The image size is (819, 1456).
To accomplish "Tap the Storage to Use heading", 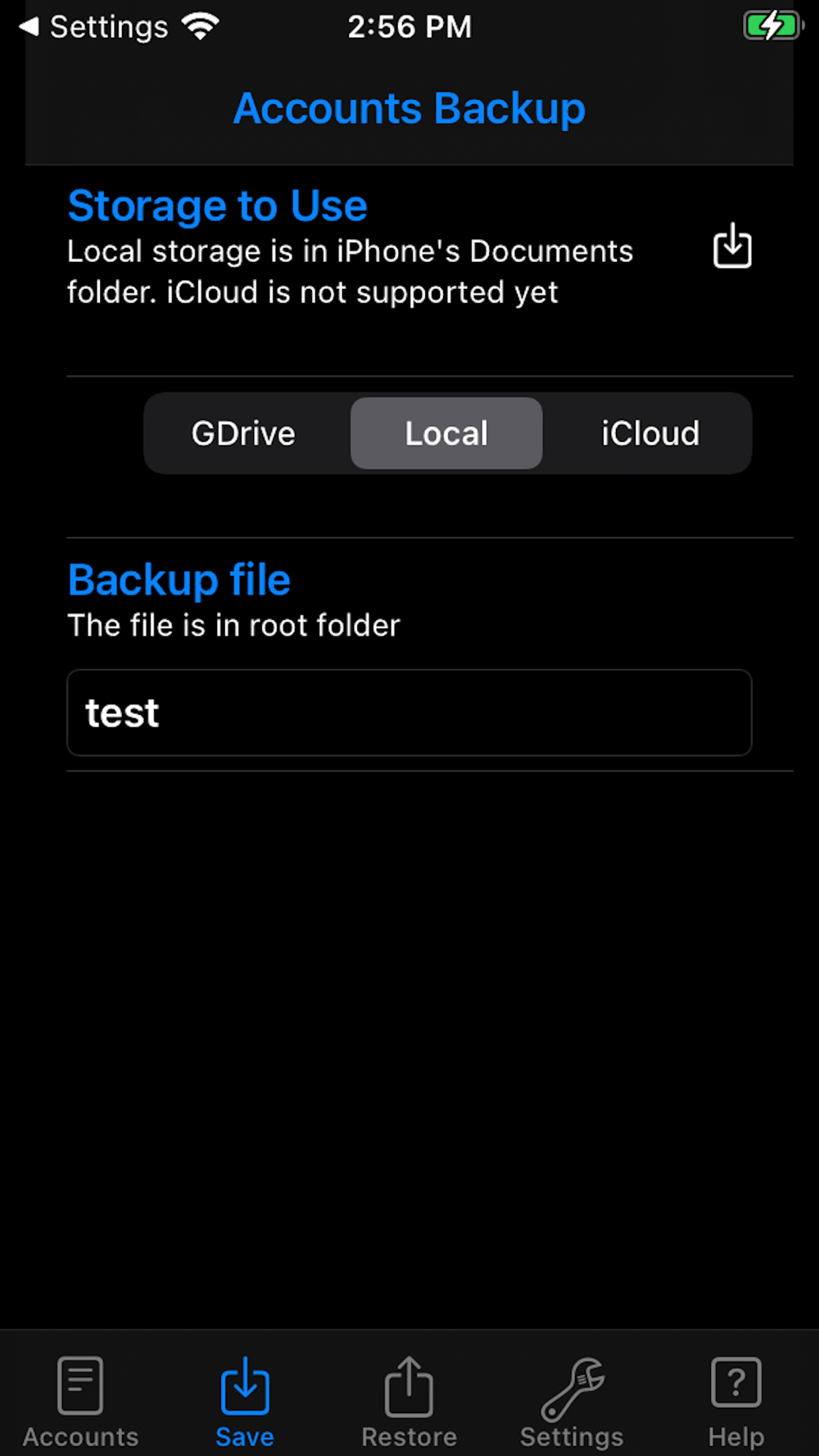I will pyautogui.click(x=218, y=206).
